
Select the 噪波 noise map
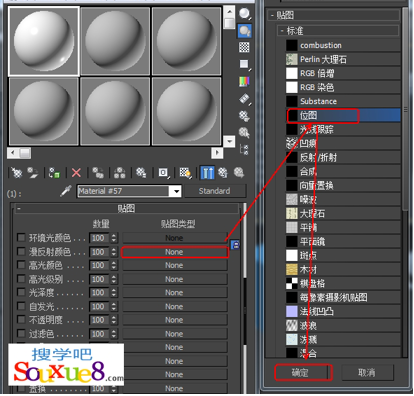[x=343, y=200]
